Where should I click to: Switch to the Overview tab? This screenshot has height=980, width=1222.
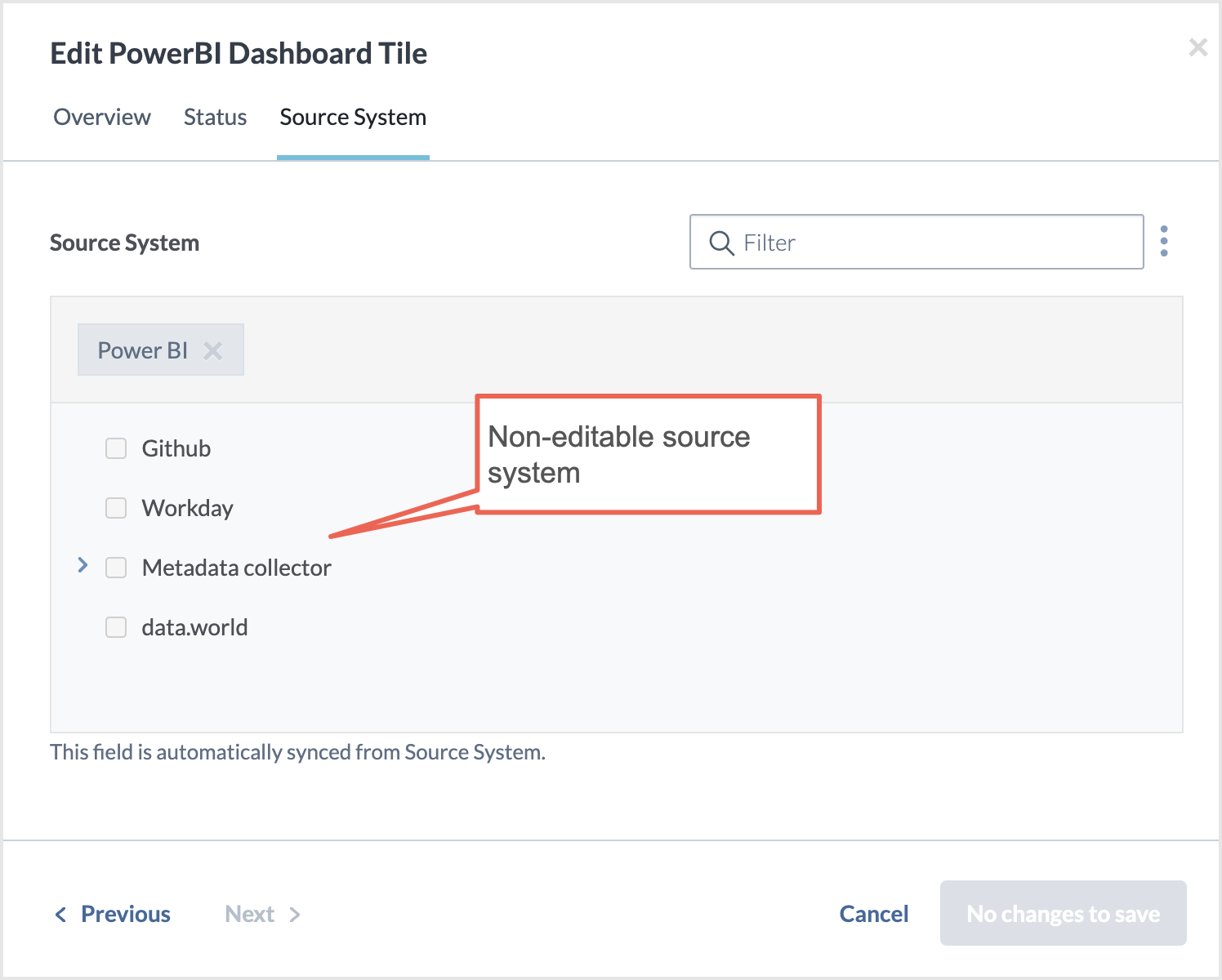102,118
